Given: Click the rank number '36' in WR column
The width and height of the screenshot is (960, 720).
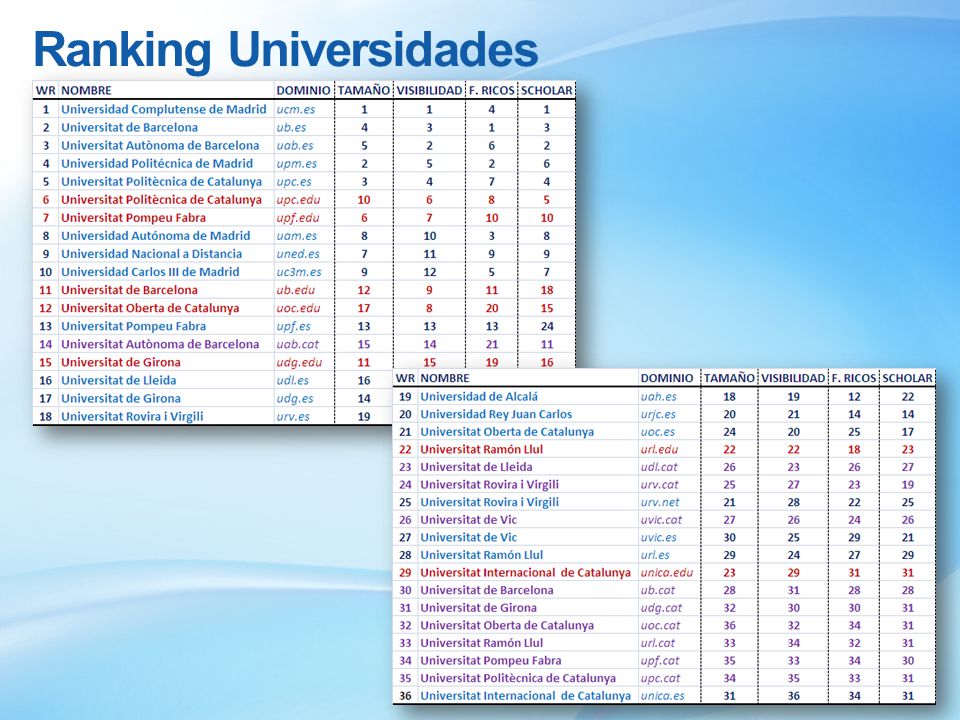Looking at the screenshot, I should [x=405, y=697].
